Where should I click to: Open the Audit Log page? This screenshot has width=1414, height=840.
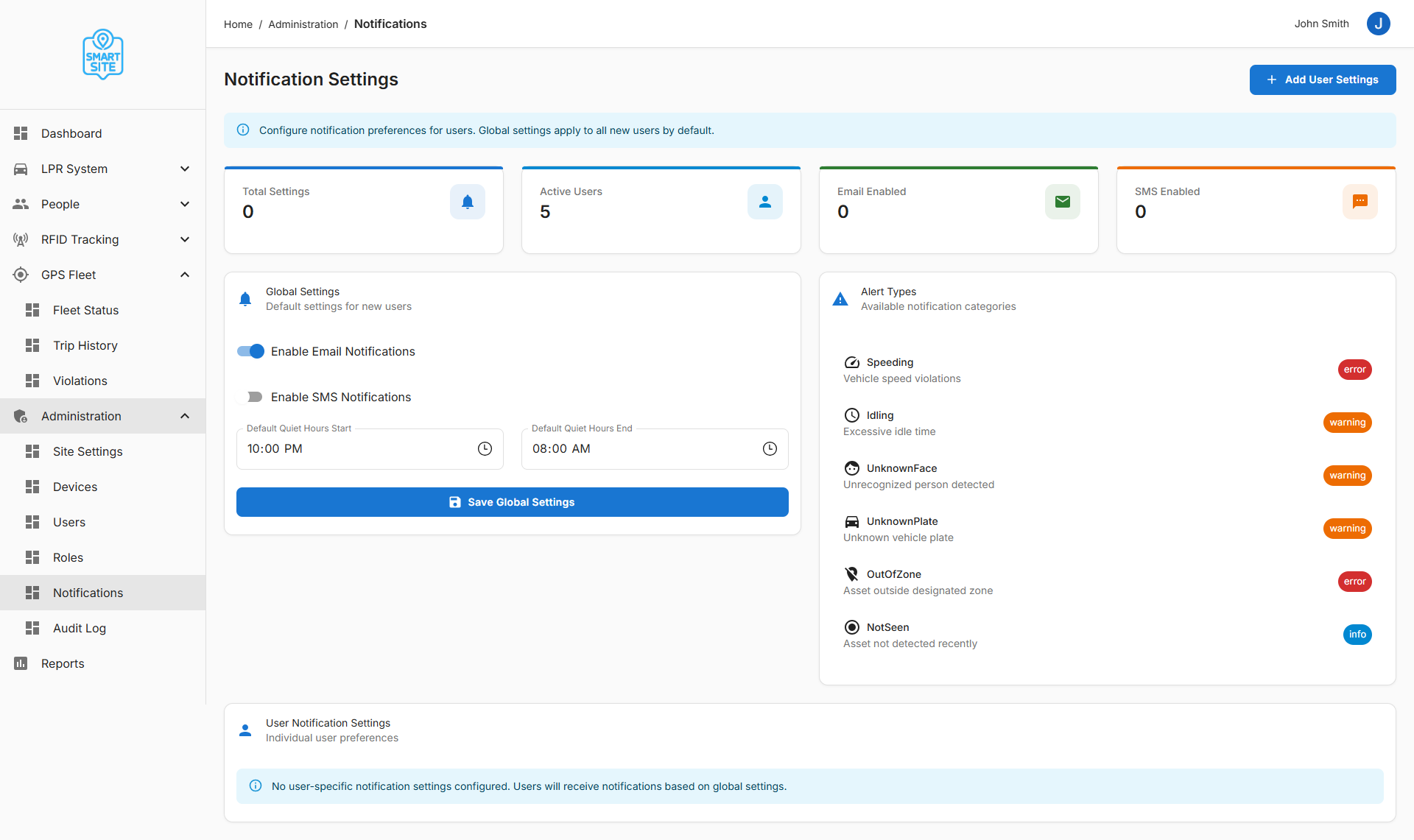[80, 628]
